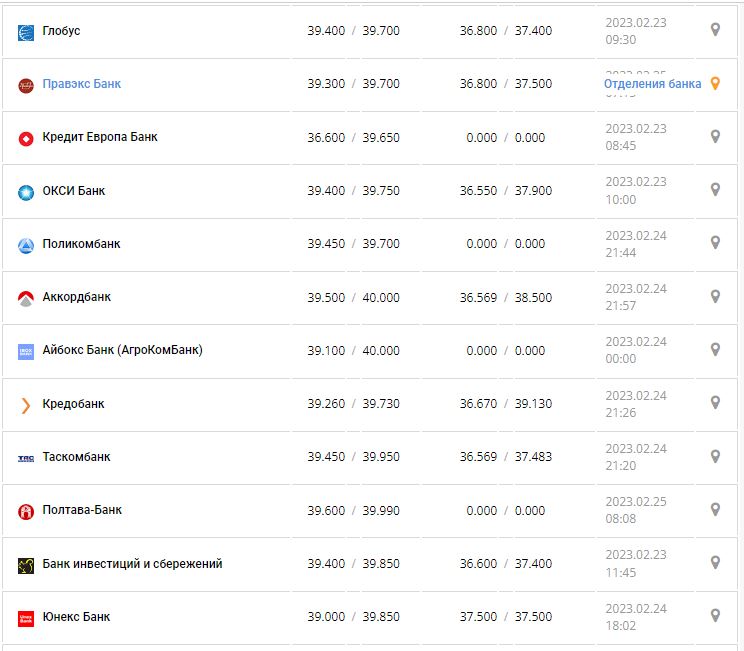744x651 pixels.
Task: Select the Айбокс Банк (АгроКомБанк) name
Action: 122,350
